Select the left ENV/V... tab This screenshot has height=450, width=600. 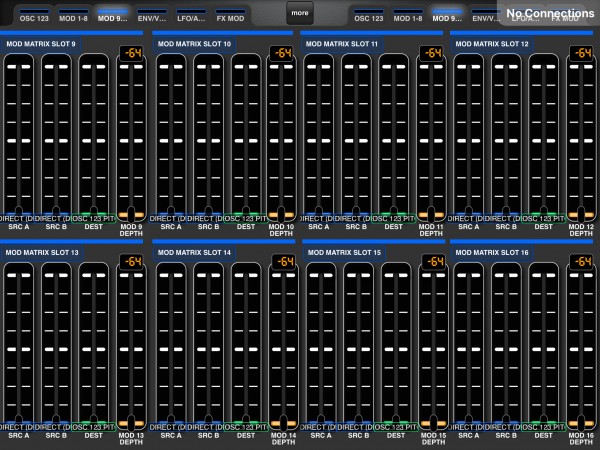click(152, 16)
